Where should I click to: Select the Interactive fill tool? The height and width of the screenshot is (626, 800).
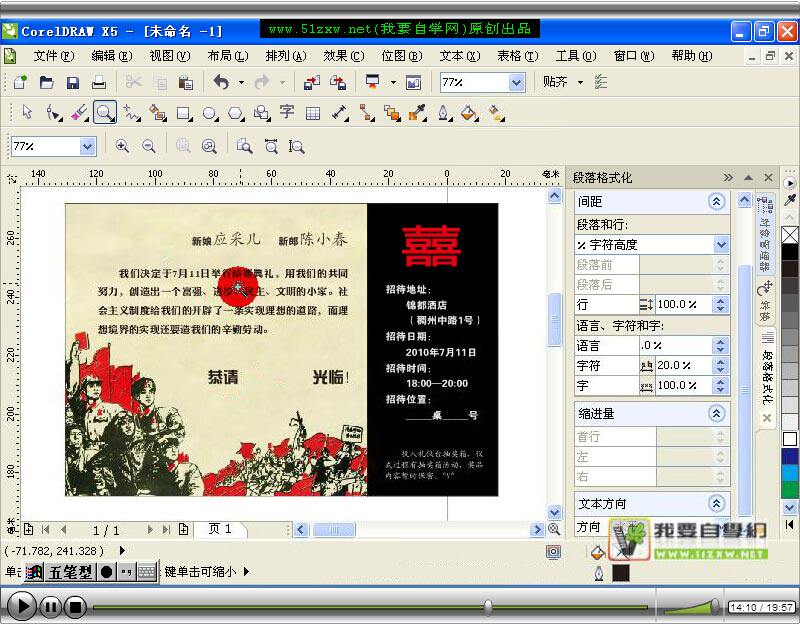pyautogui.click(x=495, y=112)
